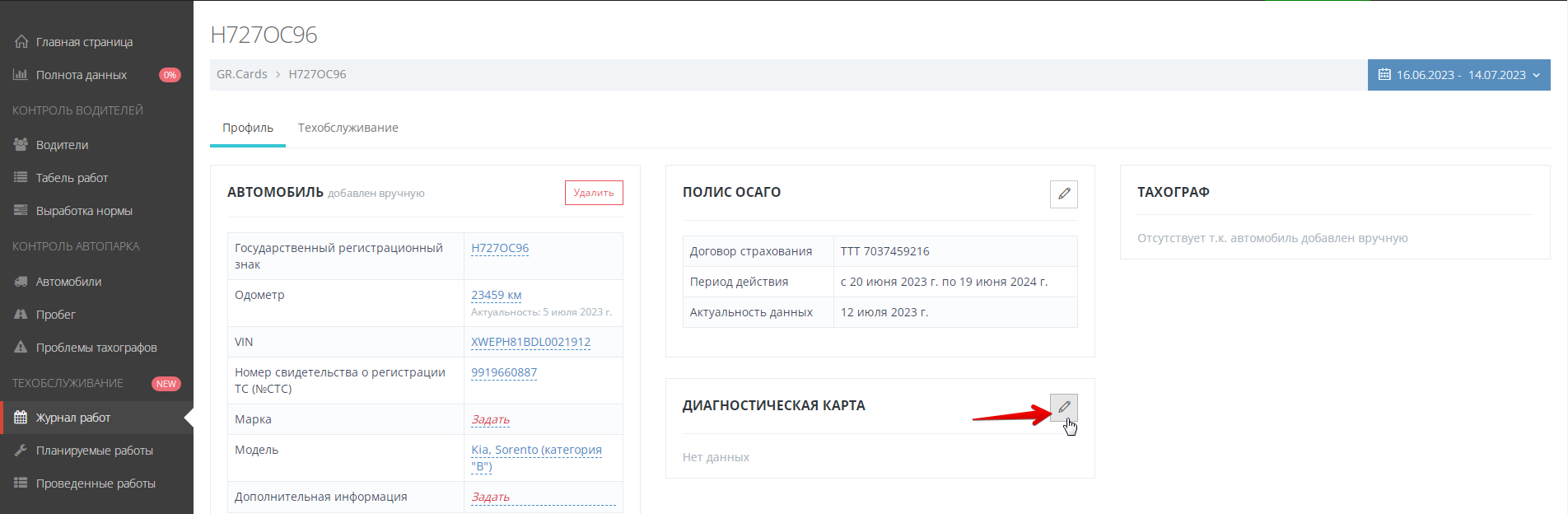Screen dimensions: 1568x514
Task: Click the GR.Cards breadcrumb link
Action: click(241, 74)
